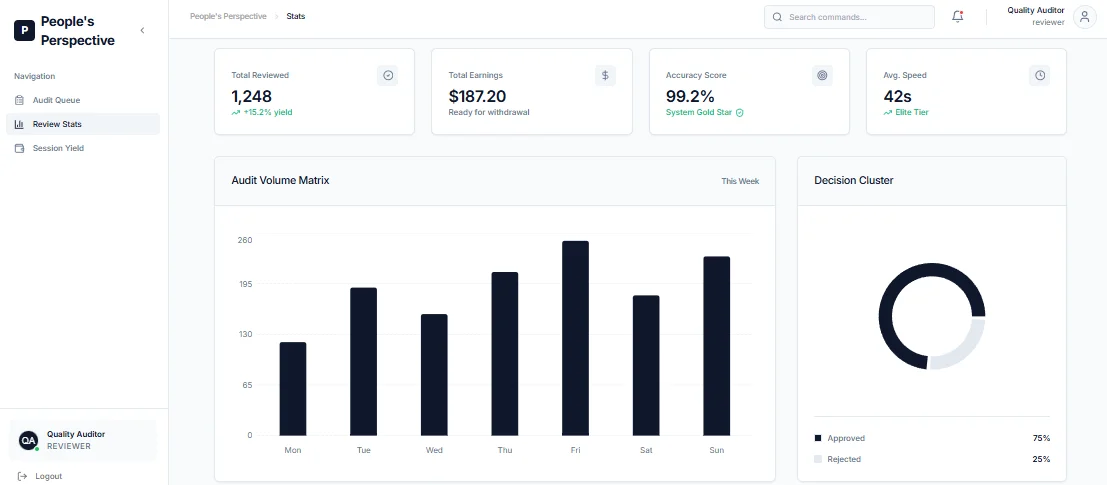Click the Rejected legend color swatch
Image resolution: width=1107 pixels, height=485 pixels.
tap(818, 459)
